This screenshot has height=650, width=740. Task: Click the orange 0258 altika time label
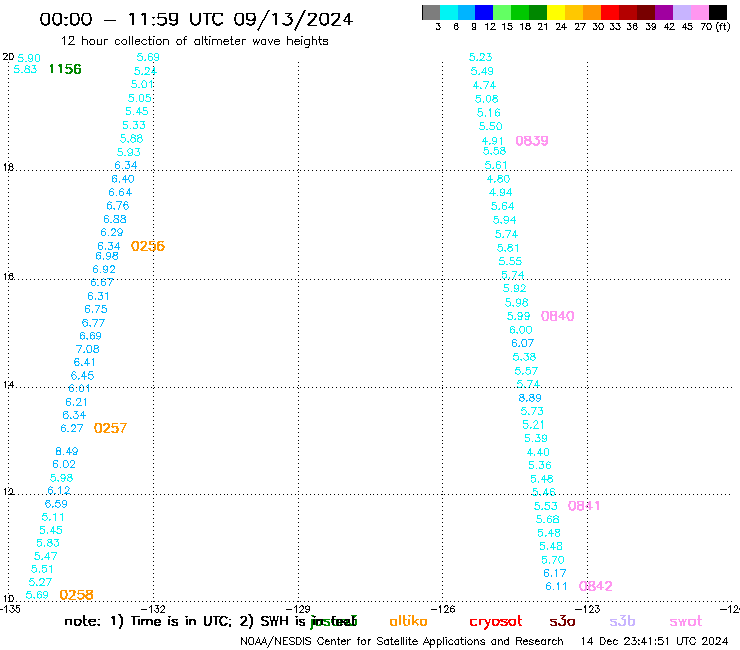coord(76,595)
